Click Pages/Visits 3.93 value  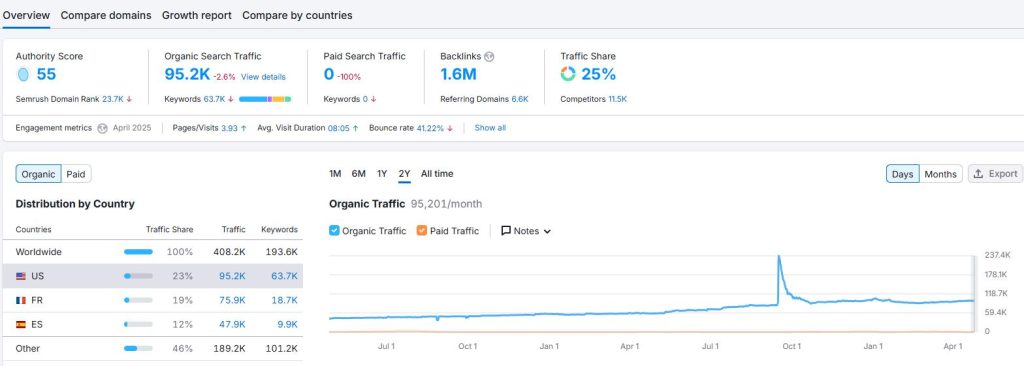point(229,128)
